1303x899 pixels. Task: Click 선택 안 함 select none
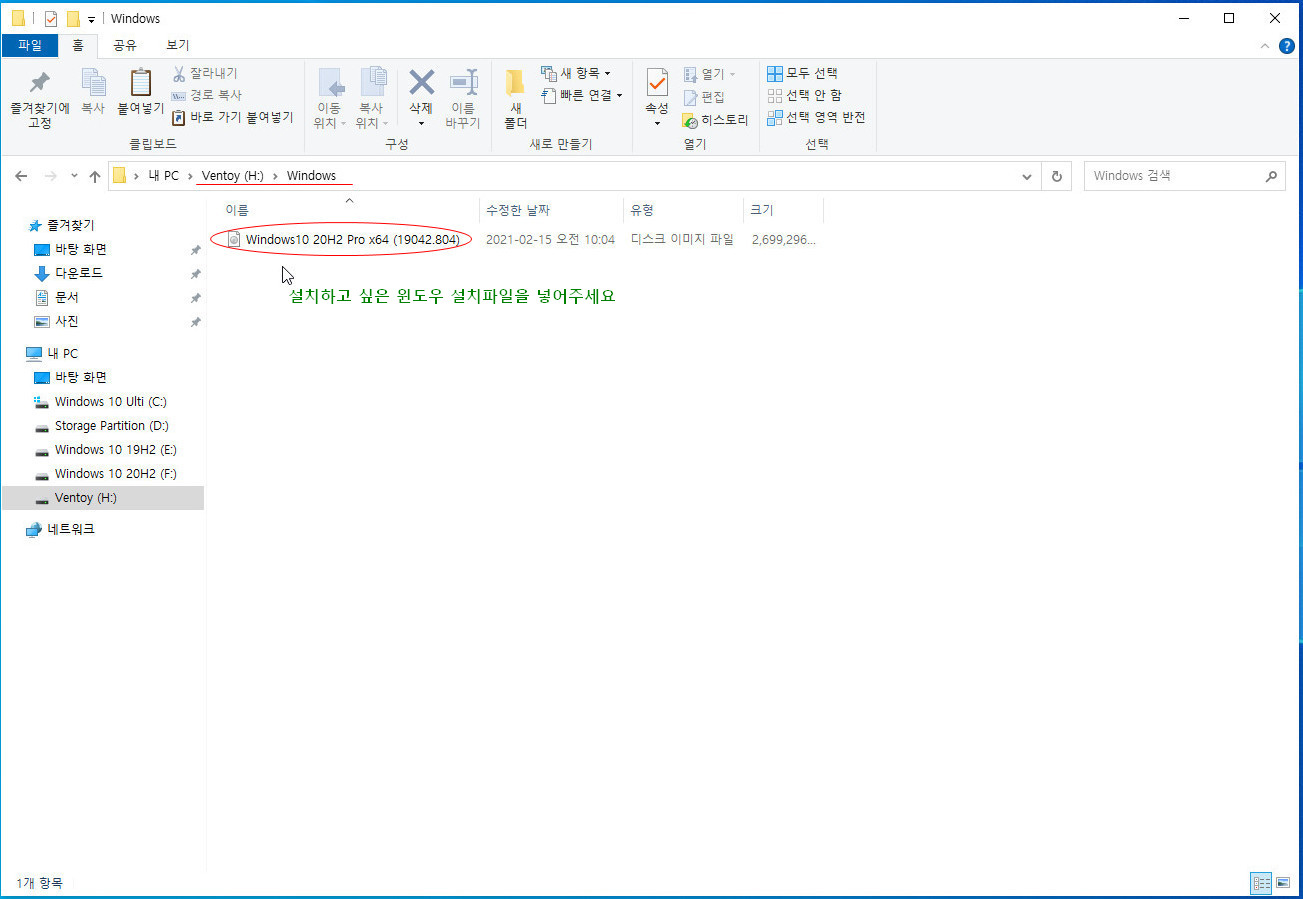coord(805,95)
